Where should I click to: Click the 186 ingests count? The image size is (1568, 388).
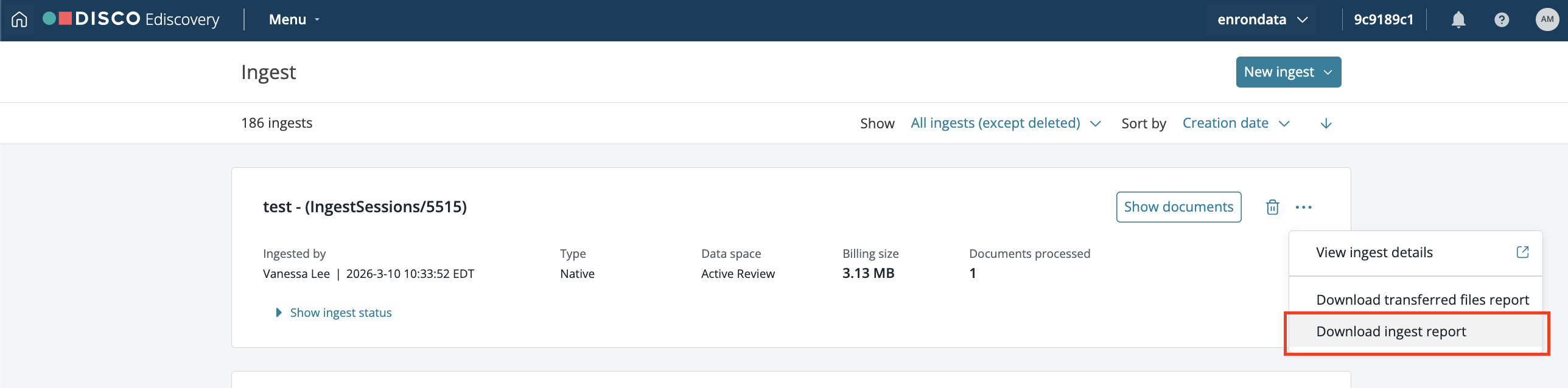pos(276,123)
